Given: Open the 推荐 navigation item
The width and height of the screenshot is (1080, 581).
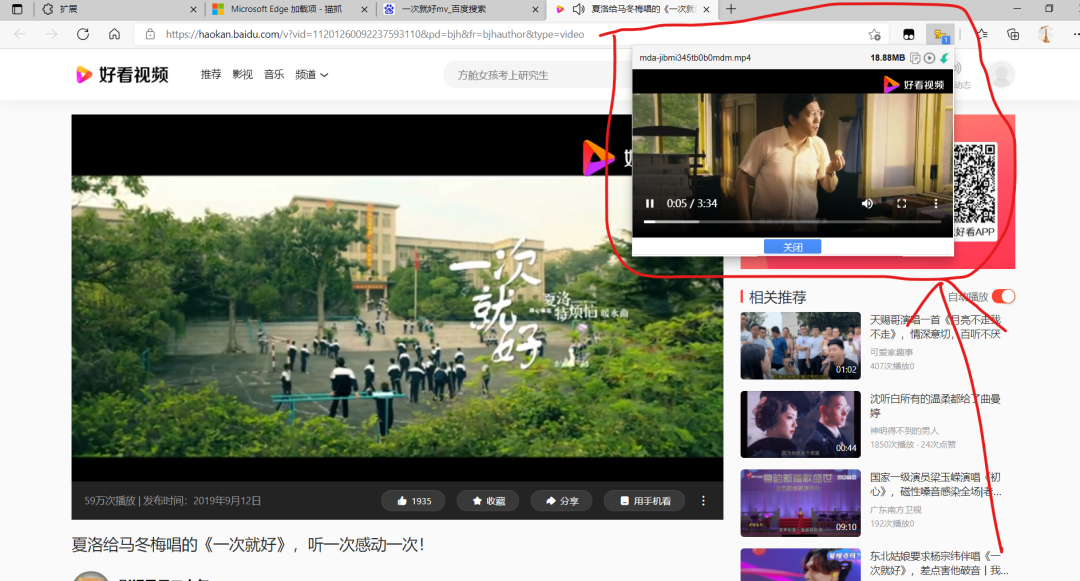Looking at the screenshot, I should tap(211, 74).
